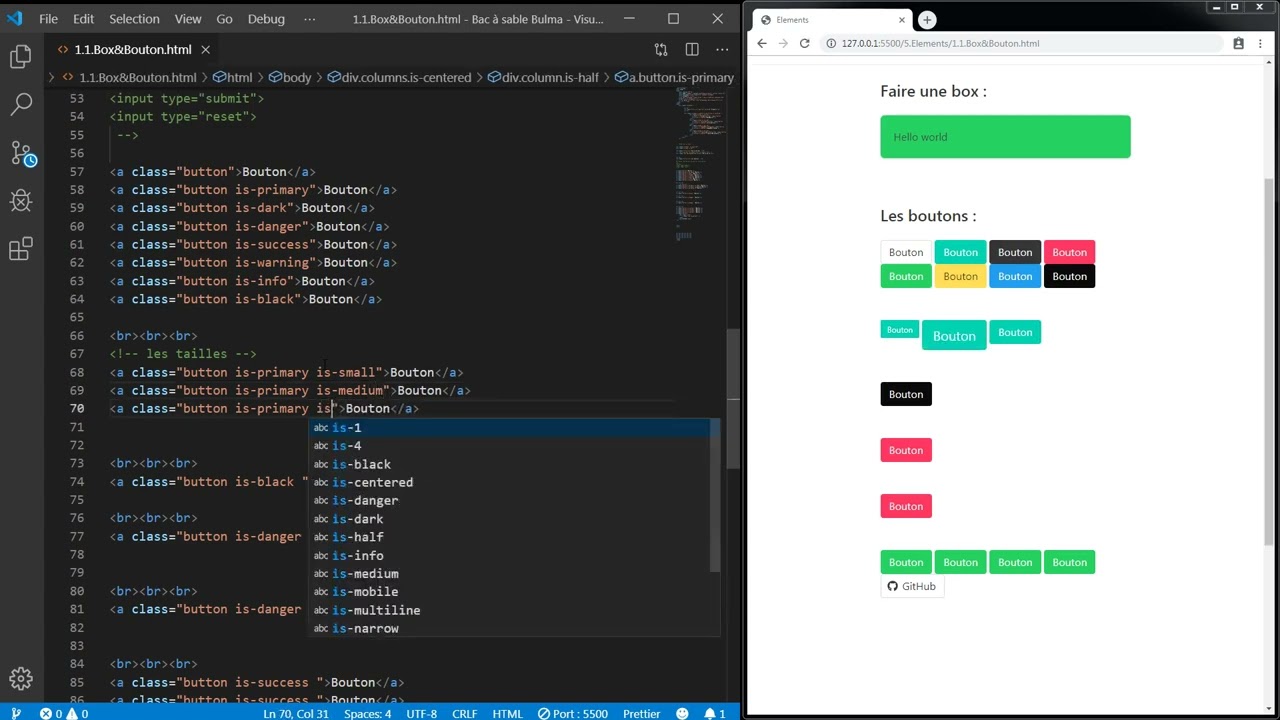
Task: Open the Search view in activity bar
Action: coord(21,104)
